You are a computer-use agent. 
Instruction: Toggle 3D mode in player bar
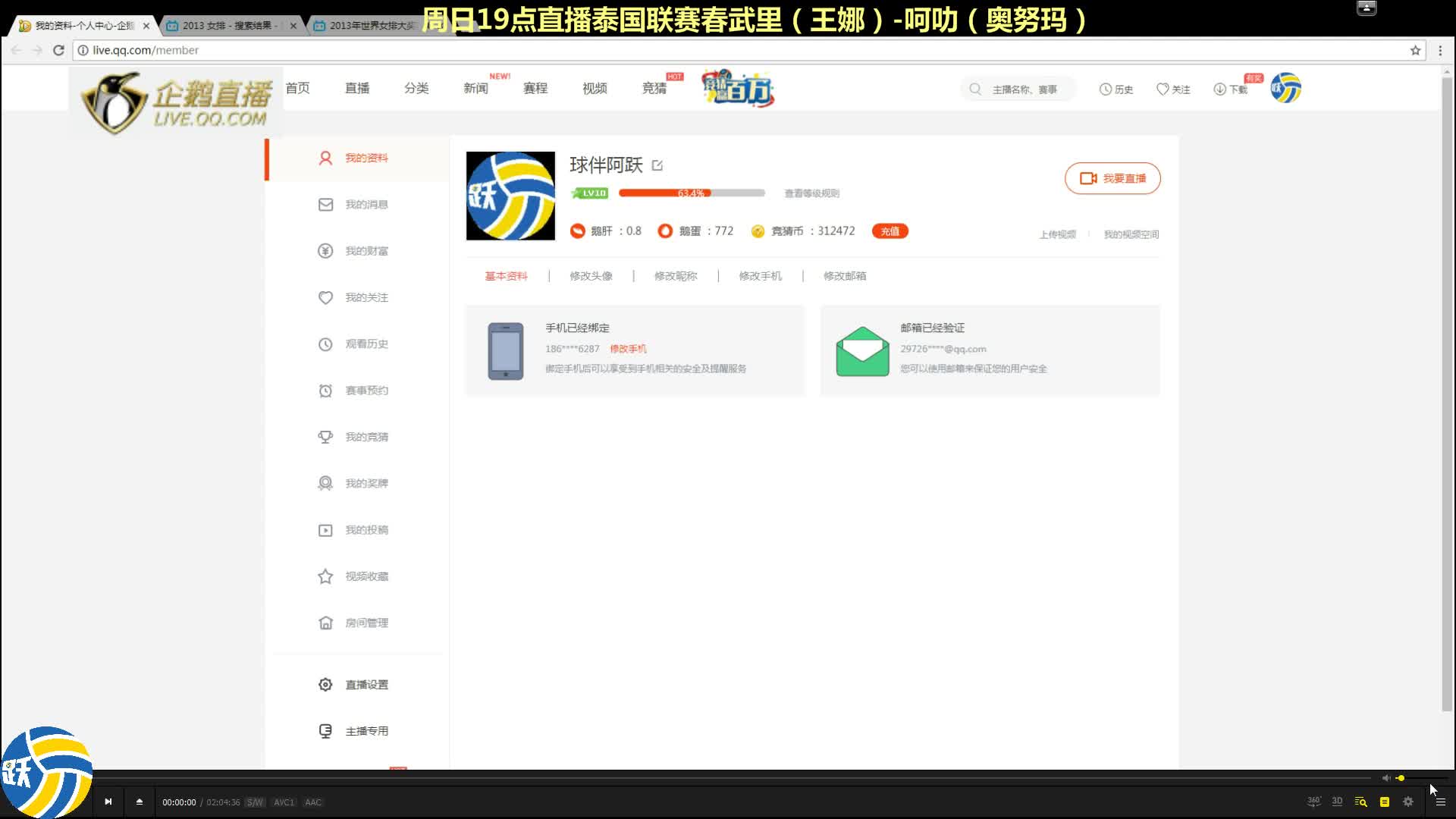1337,802
